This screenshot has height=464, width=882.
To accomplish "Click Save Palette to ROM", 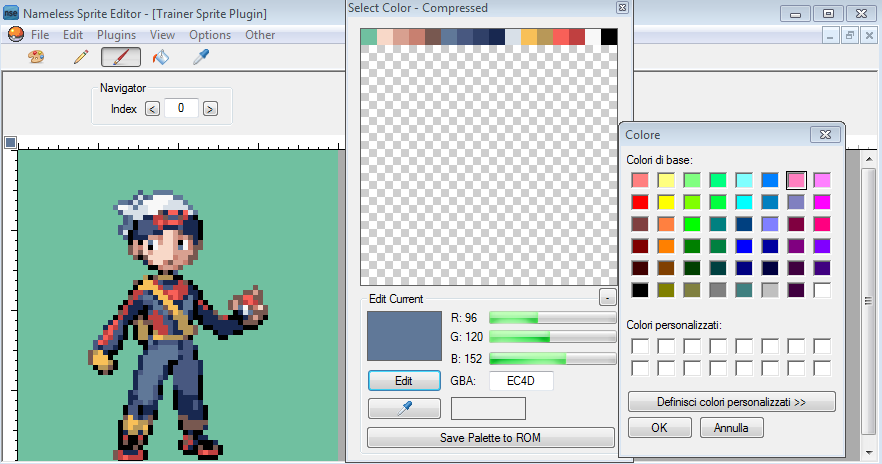I will [x=490, y=438].
